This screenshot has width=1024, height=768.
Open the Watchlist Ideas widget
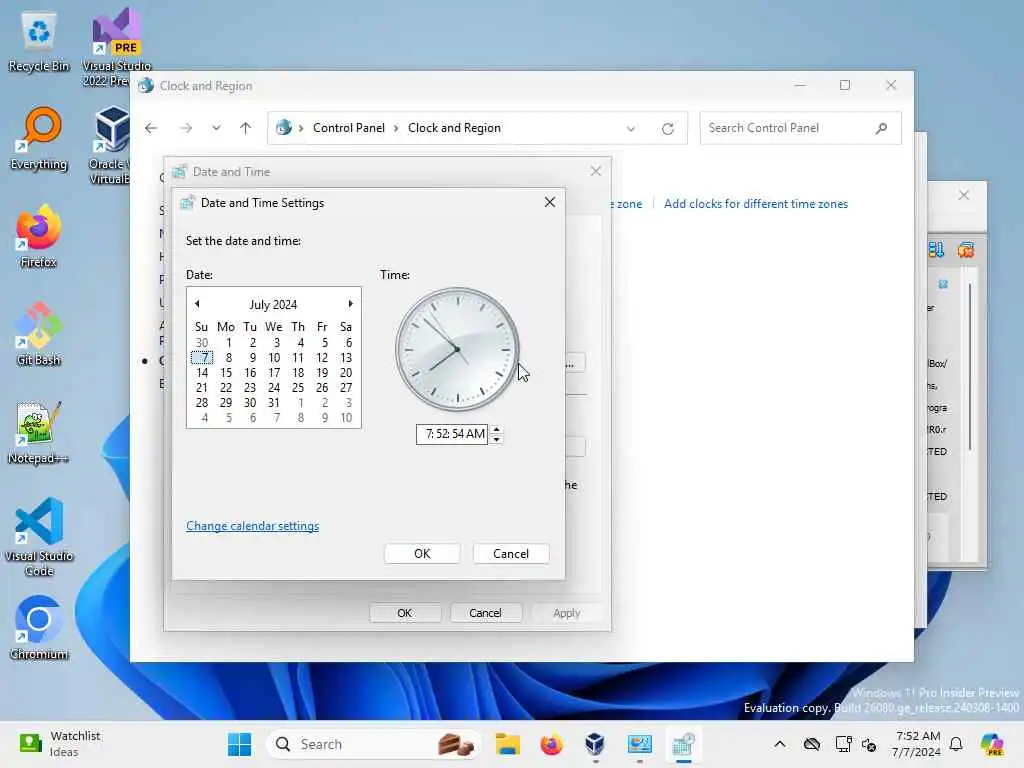[60, 744]
